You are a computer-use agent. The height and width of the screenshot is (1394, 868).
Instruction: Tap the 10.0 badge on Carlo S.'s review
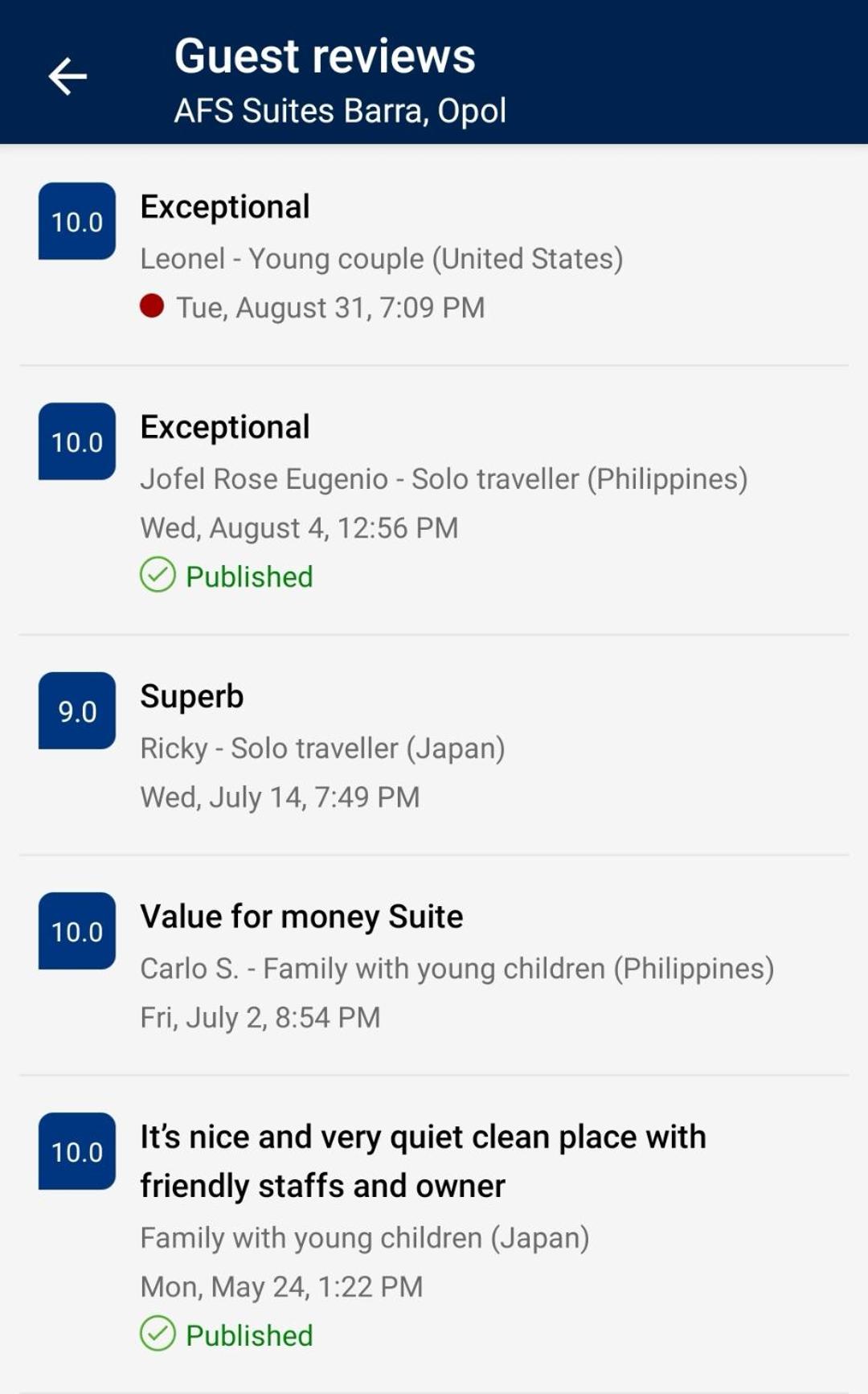77,931
